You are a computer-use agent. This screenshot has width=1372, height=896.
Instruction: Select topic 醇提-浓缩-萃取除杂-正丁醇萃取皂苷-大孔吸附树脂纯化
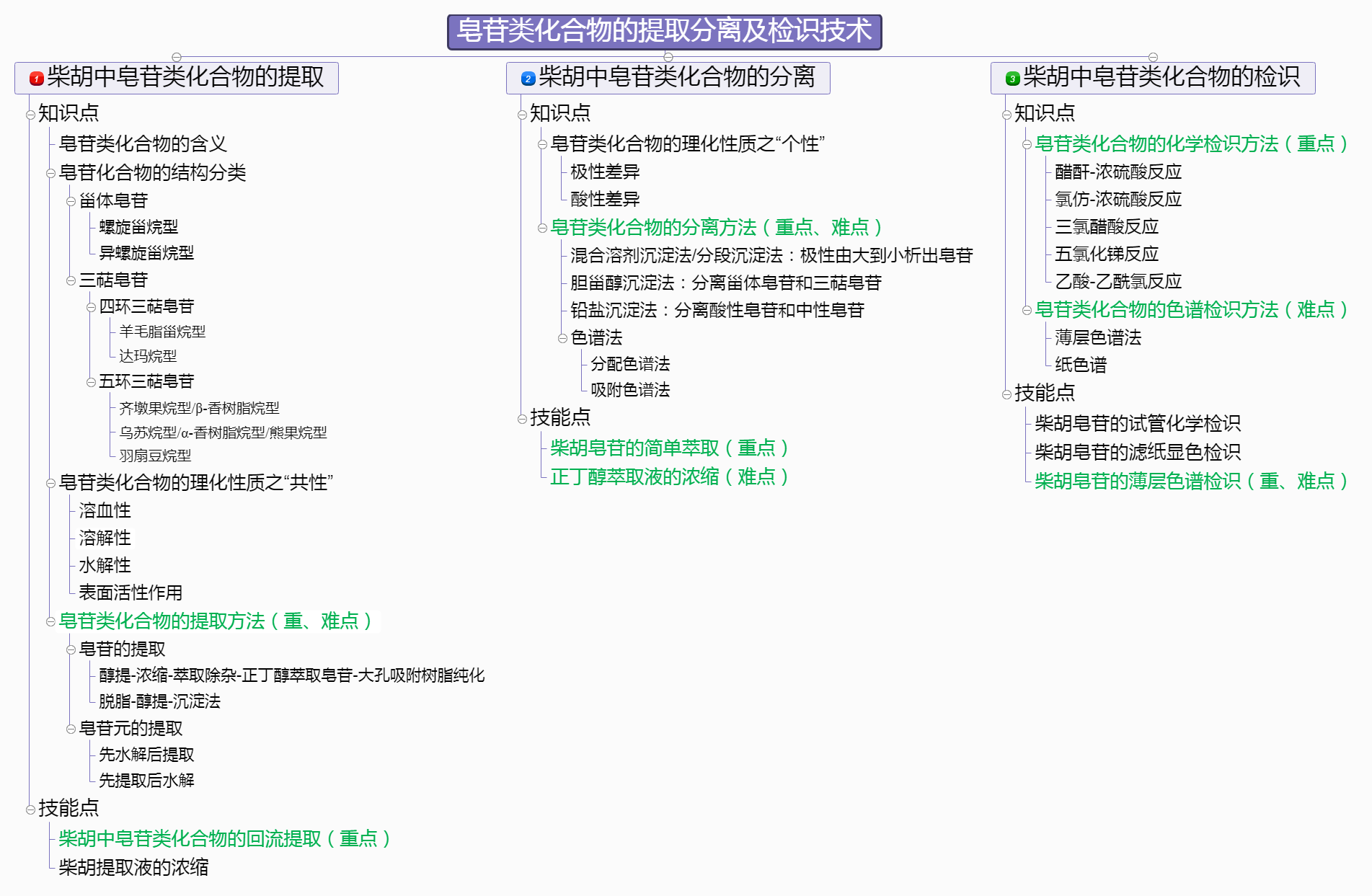coord(291,675)
